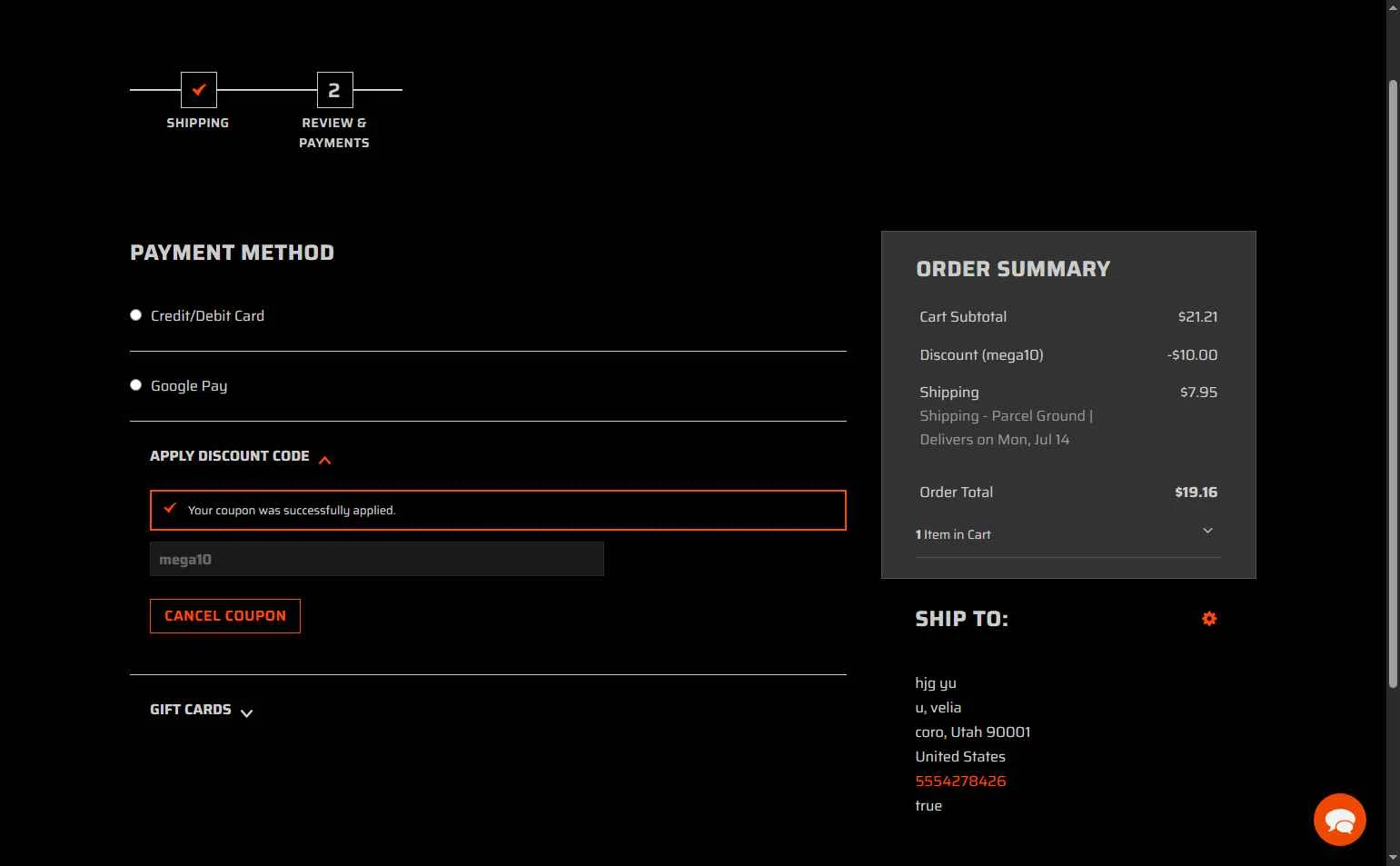Click 'coro, Utah 90001' address line

tap(973, 732)
